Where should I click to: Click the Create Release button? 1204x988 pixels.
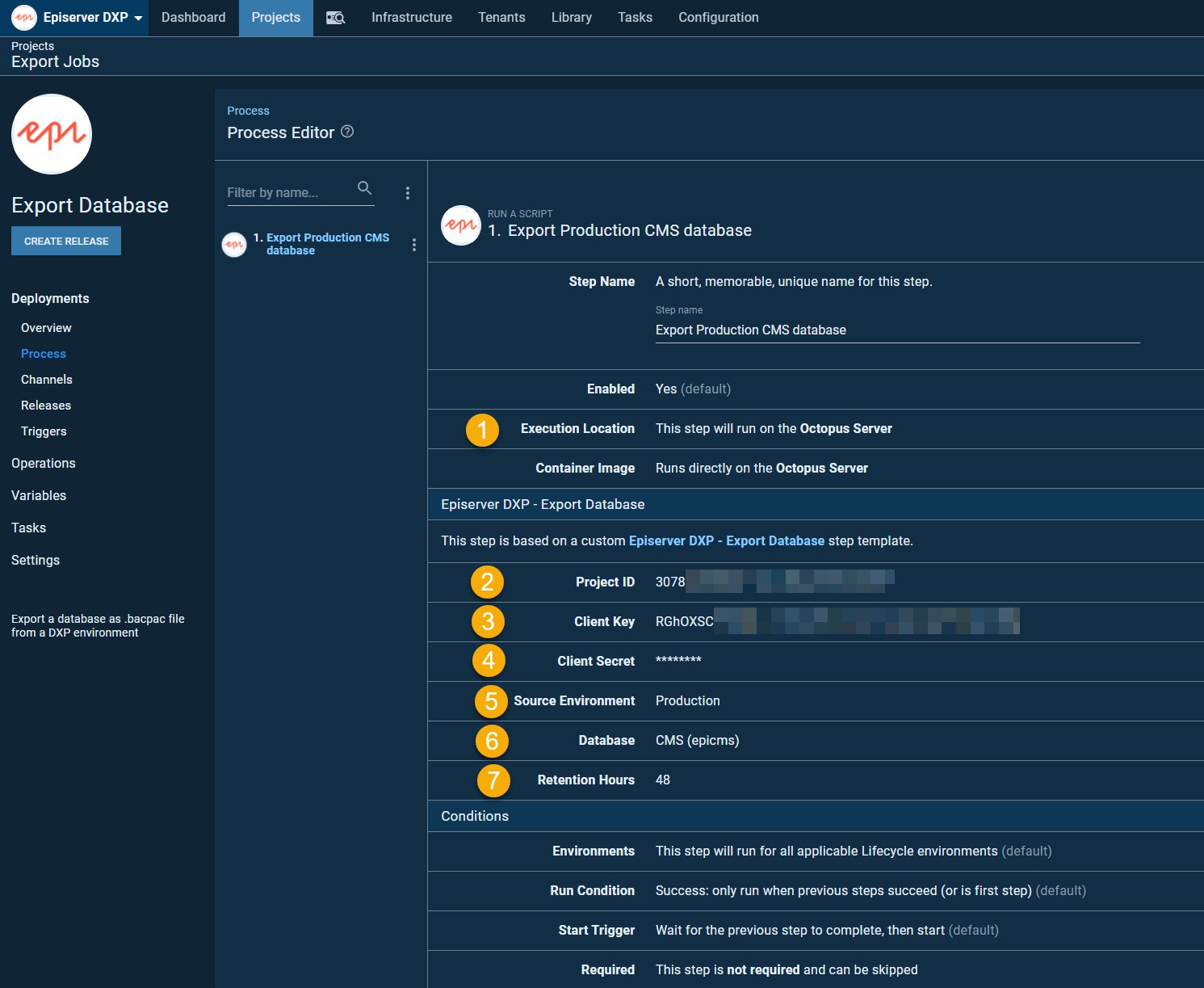(x=66, y=242)
